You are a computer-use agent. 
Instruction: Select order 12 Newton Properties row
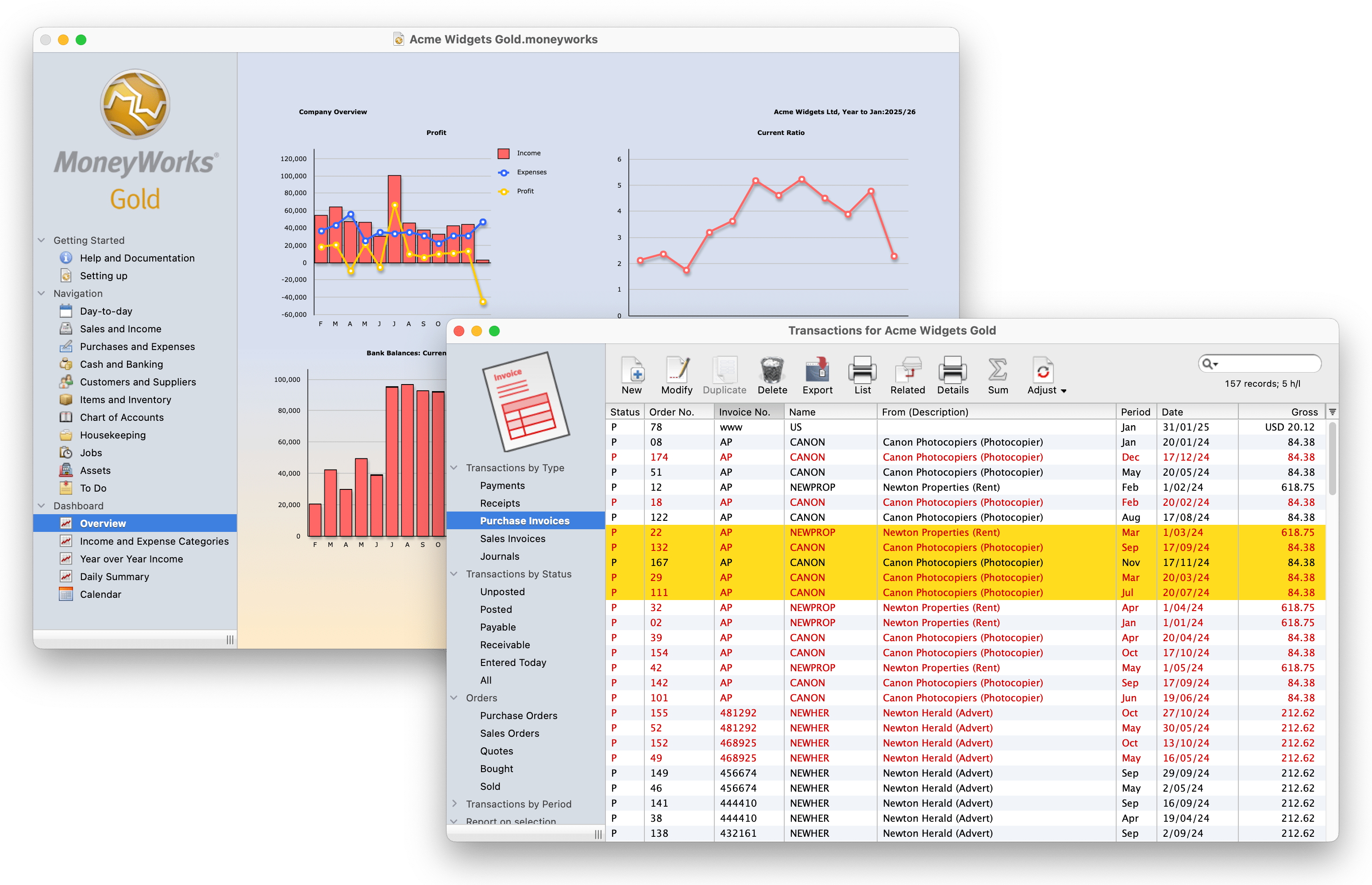click(x=966, y=487)
